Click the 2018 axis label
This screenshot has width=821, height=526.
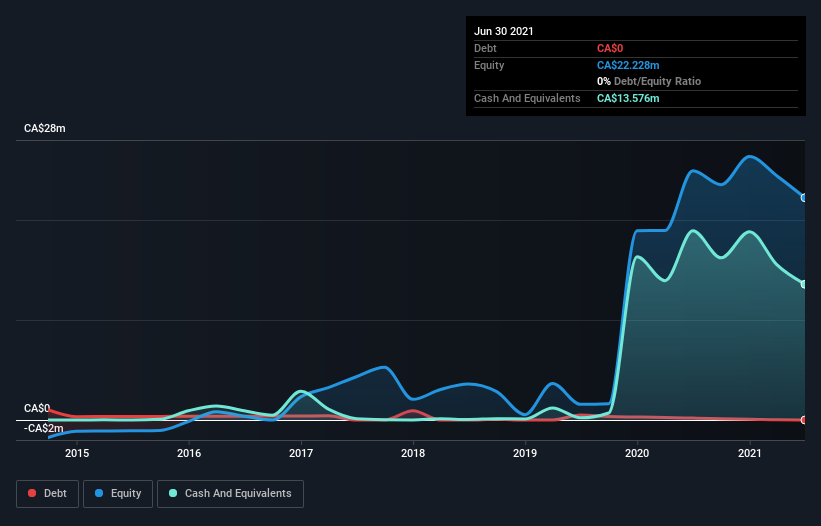(x=413, y=453)
